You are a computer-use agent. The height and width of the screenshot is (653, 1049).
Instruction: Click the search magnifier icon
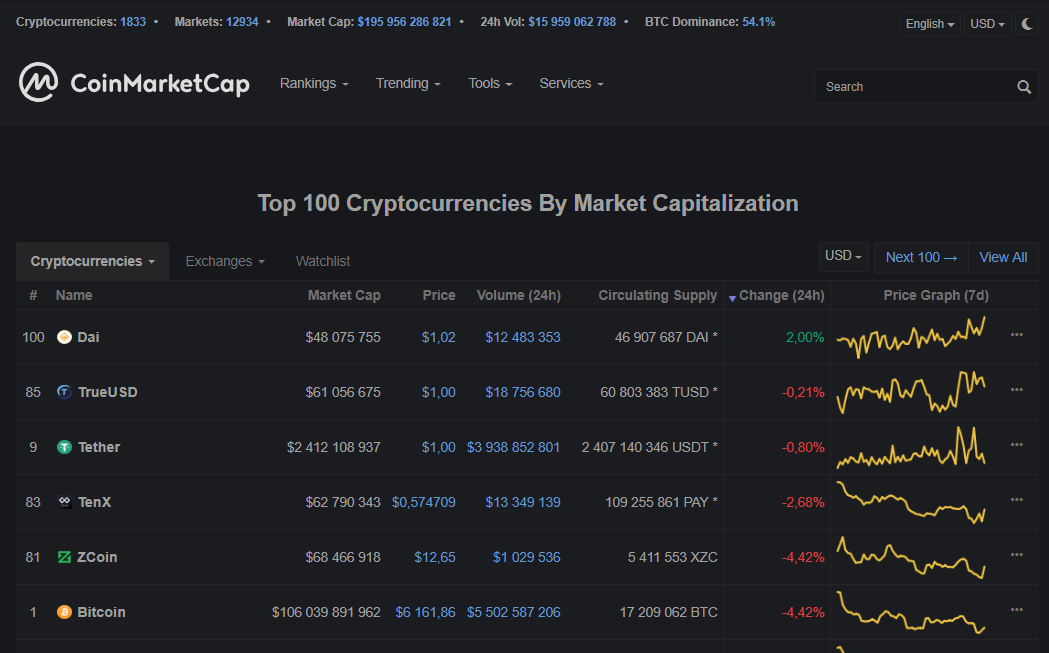click(1024, 87)
